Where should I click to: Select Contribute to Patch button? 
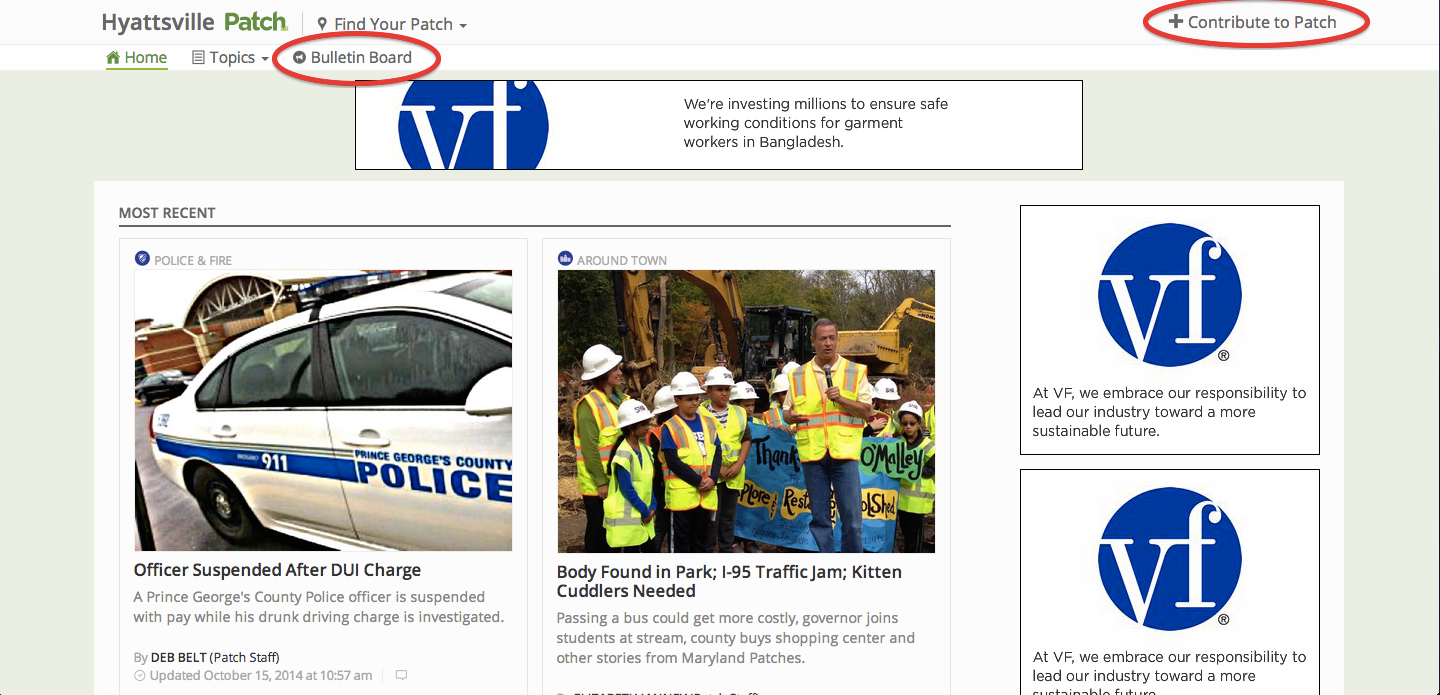tap(1252, 22)
